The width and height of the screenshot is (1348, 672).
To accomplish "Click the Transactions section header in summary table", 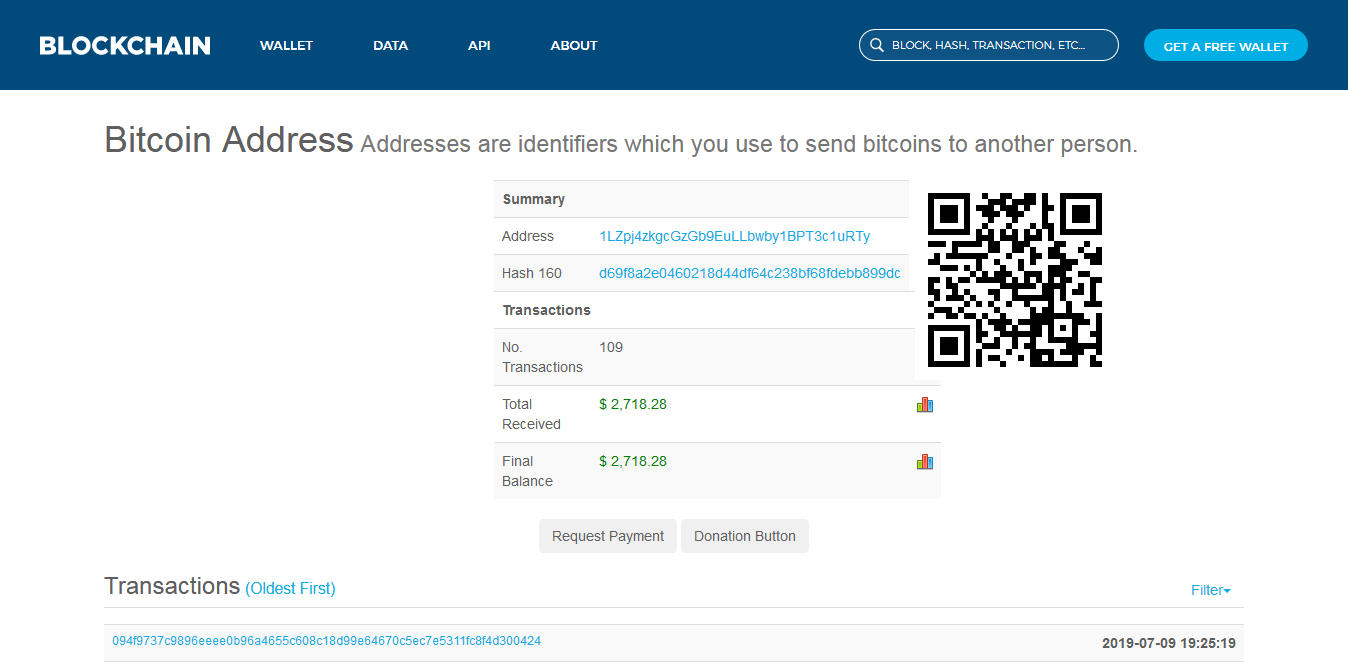I will point(547,310).
